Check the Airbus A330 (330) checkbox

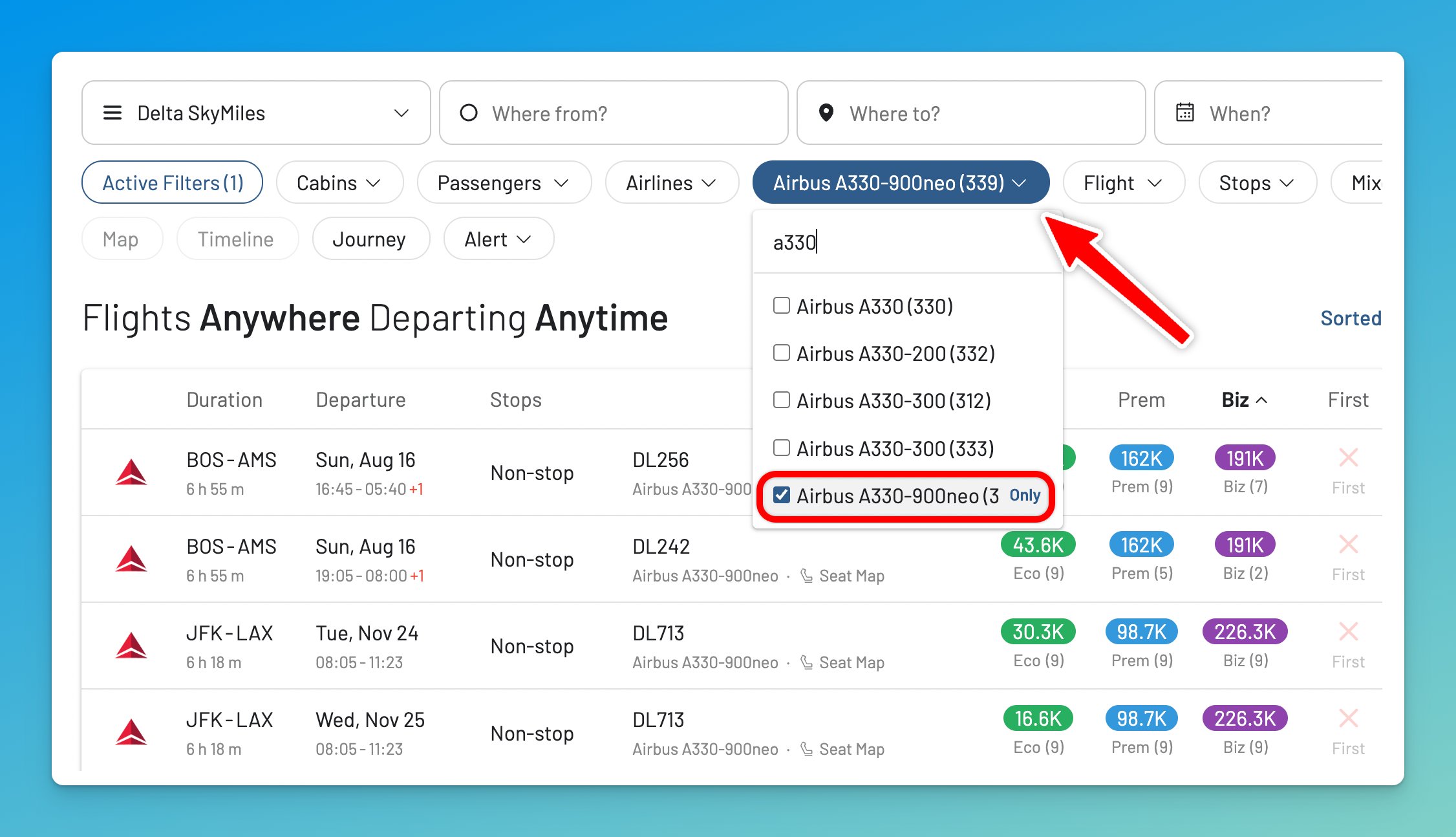click(781, 305)
